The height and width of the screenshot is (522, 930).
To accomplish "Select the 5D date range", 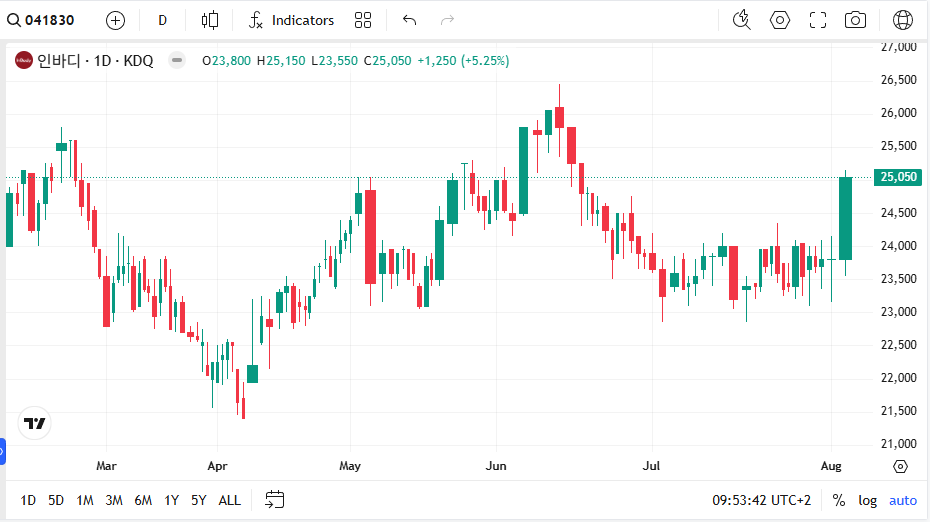I will coord(56,501).
